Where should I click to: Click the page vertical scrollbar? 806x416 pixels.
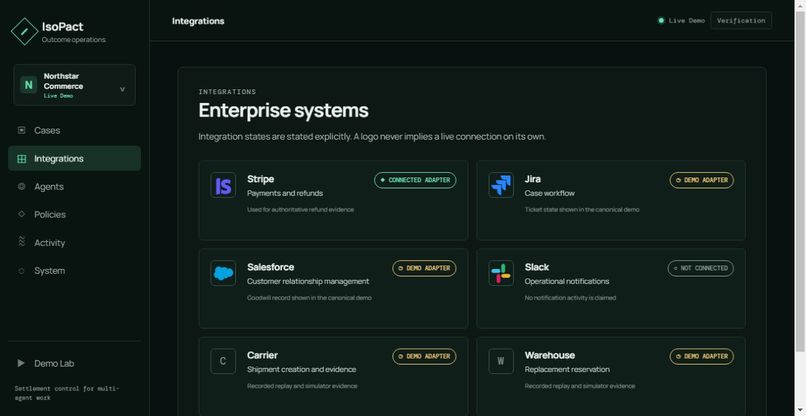pos(800,180)
